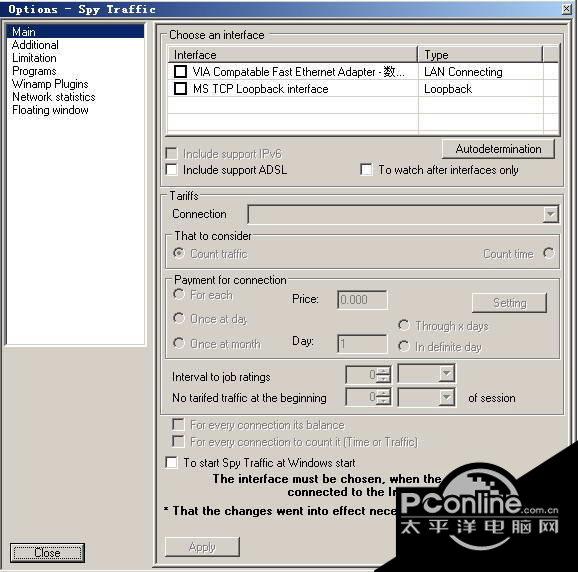
Task: Toggle Include support IPv6 checkbox
Action: pyautogui.click(x=172, y=153)
